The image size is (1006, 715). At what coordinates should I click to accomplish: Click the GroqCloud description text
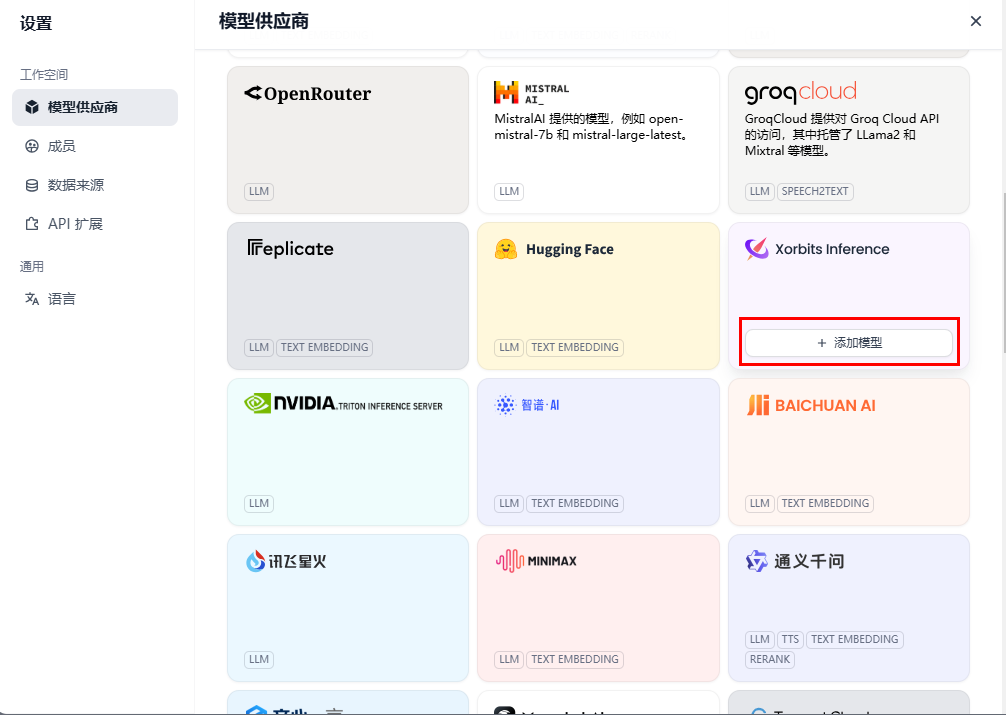(842, 135)
